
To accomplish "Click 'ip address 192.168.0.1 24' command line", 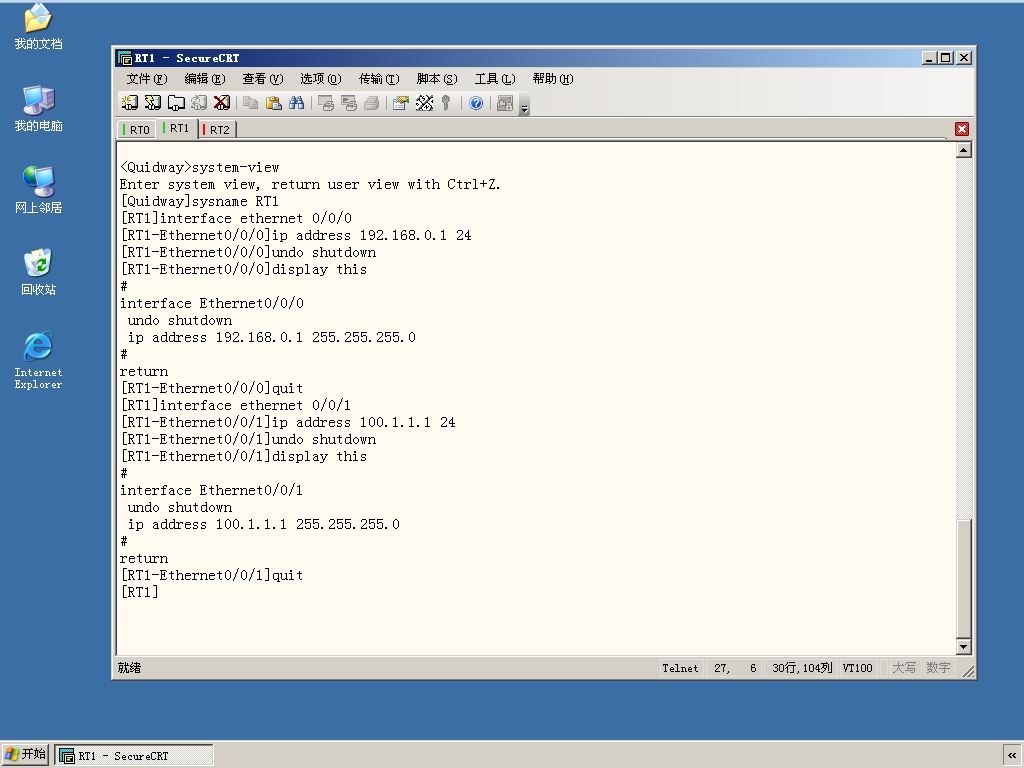I will (296, 236).
